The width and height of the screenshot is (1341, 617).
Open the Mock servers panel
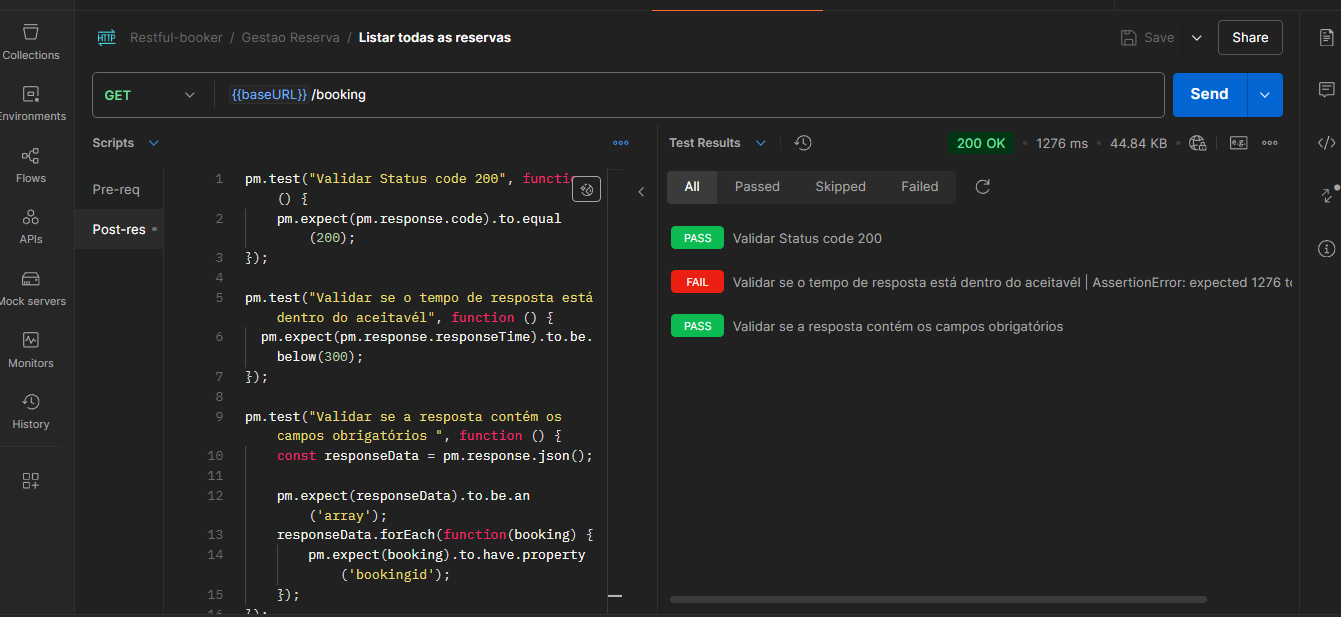[x=30, y=288]
